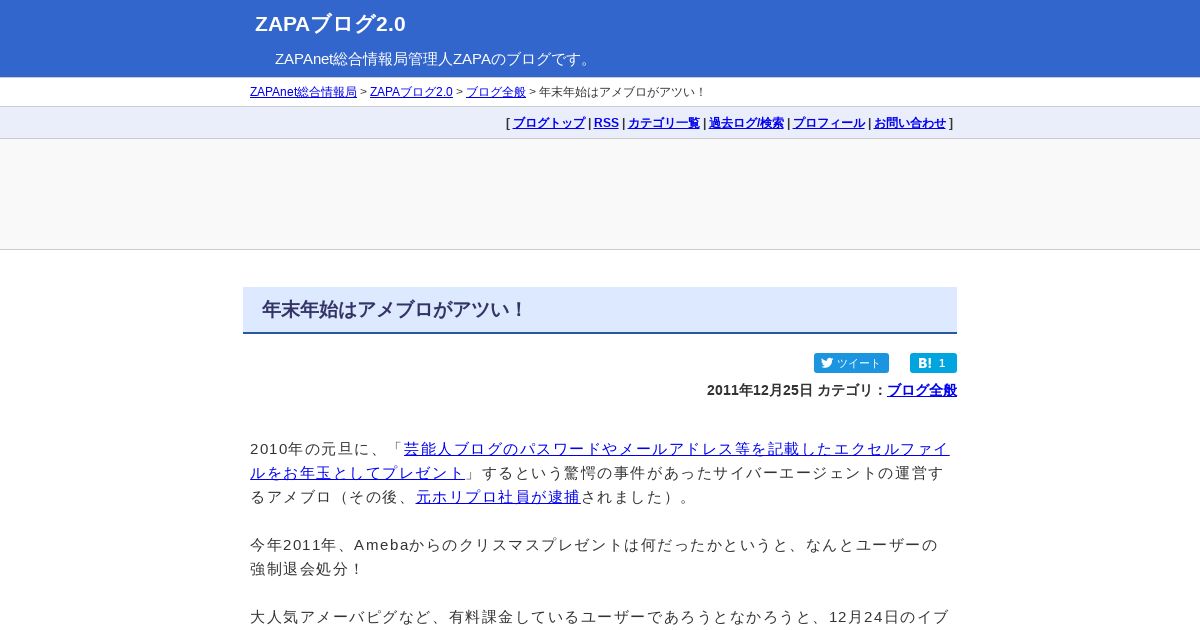Click header subtitle ZAPAnet総合情報局管理人ZAPAのブログです。
The image size is (1200, 630).
pyautogui.click(x=435, y=59)
